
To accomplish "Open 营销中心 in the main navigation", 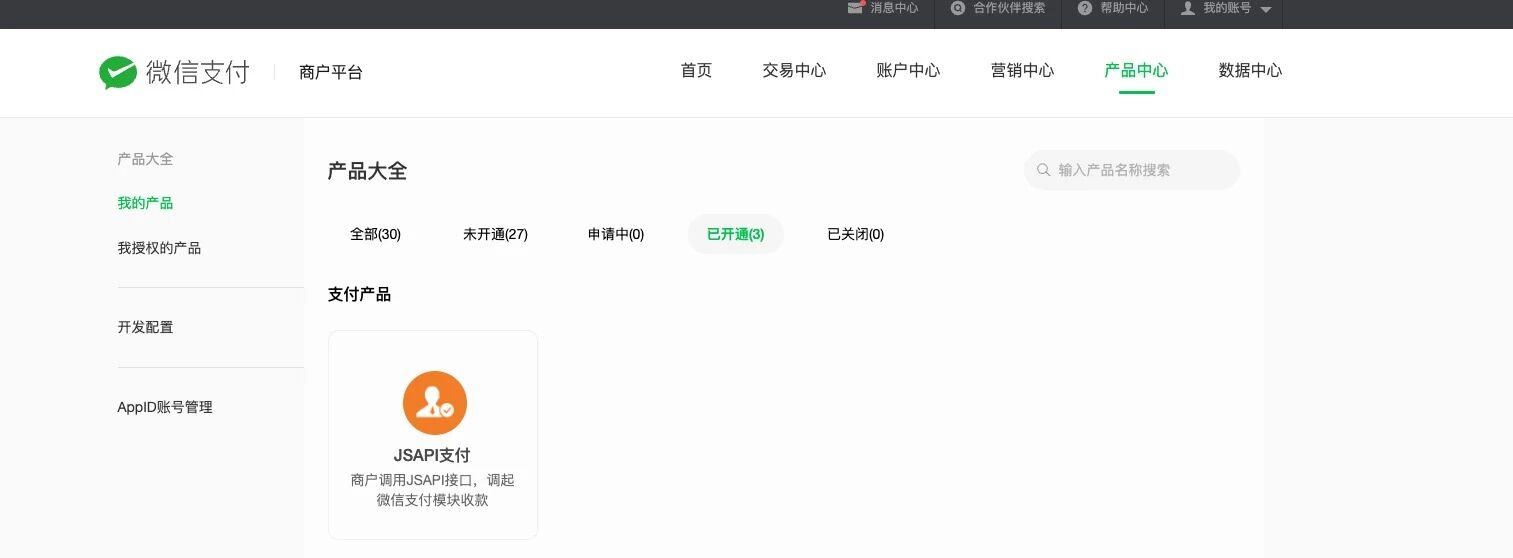I will point(1022,70).
